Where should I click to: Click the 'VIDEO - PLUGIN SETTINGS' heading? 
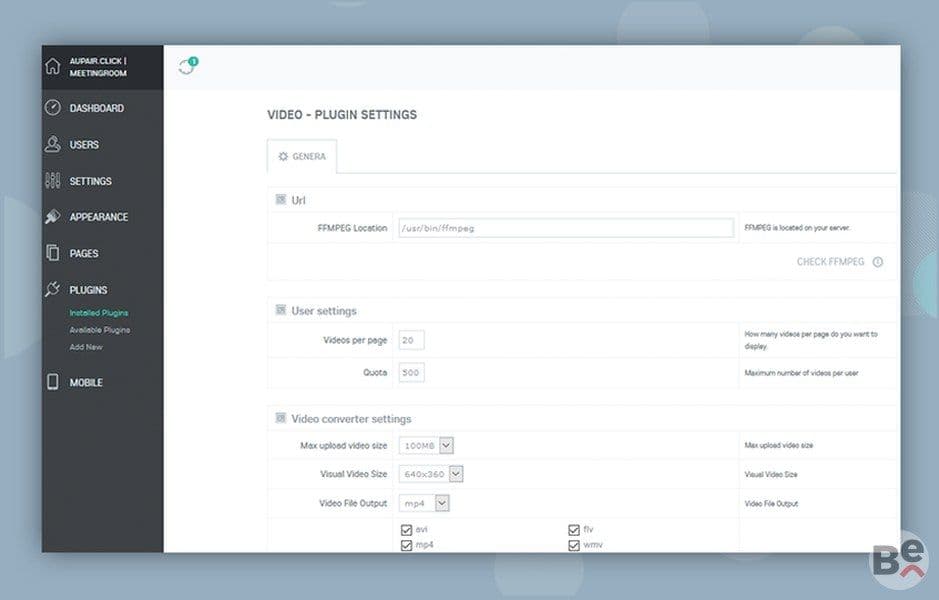(x=342, y=114)
